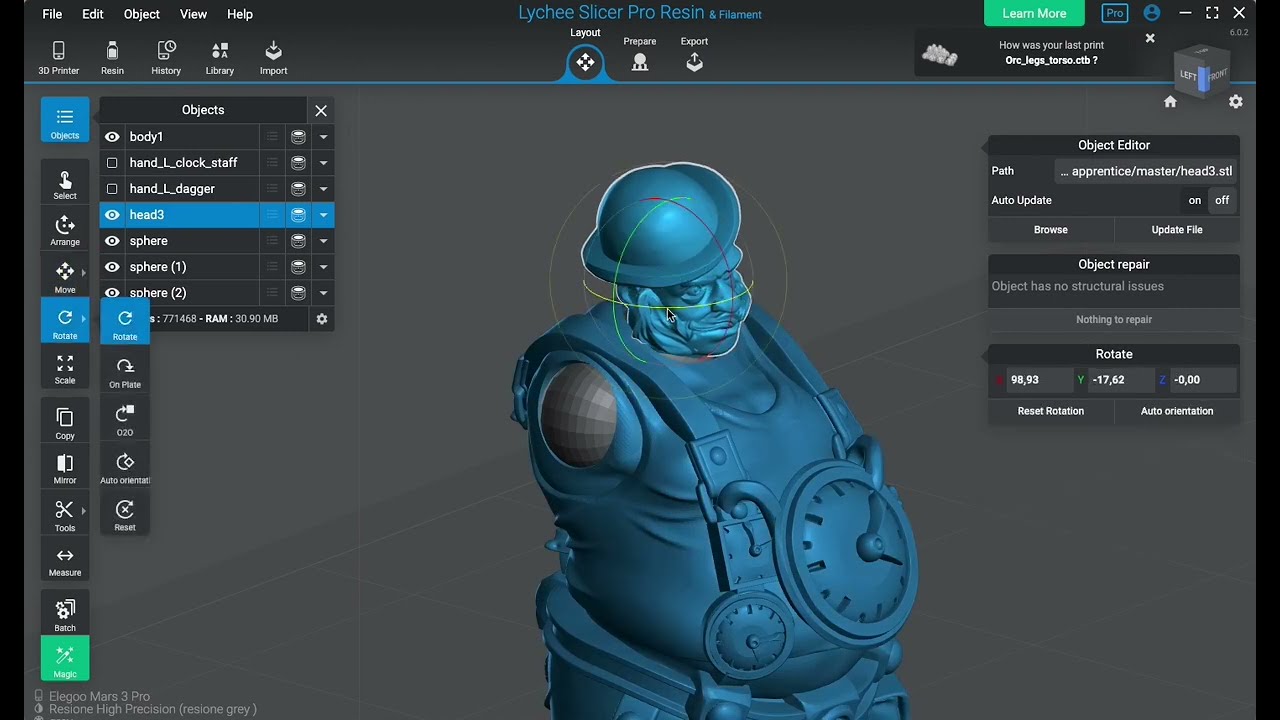Screen dimensions: 1280x720
Task: Open the History panel
Action: (x=166, y=58)
